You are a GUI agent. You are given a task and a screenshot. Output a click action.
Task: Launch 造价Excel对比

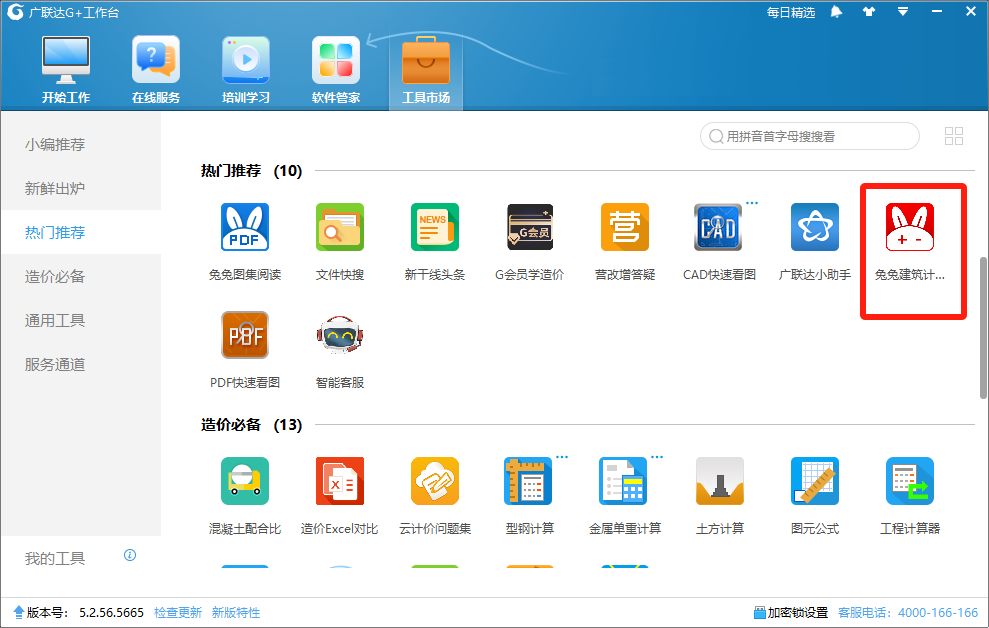click(339, 481)
